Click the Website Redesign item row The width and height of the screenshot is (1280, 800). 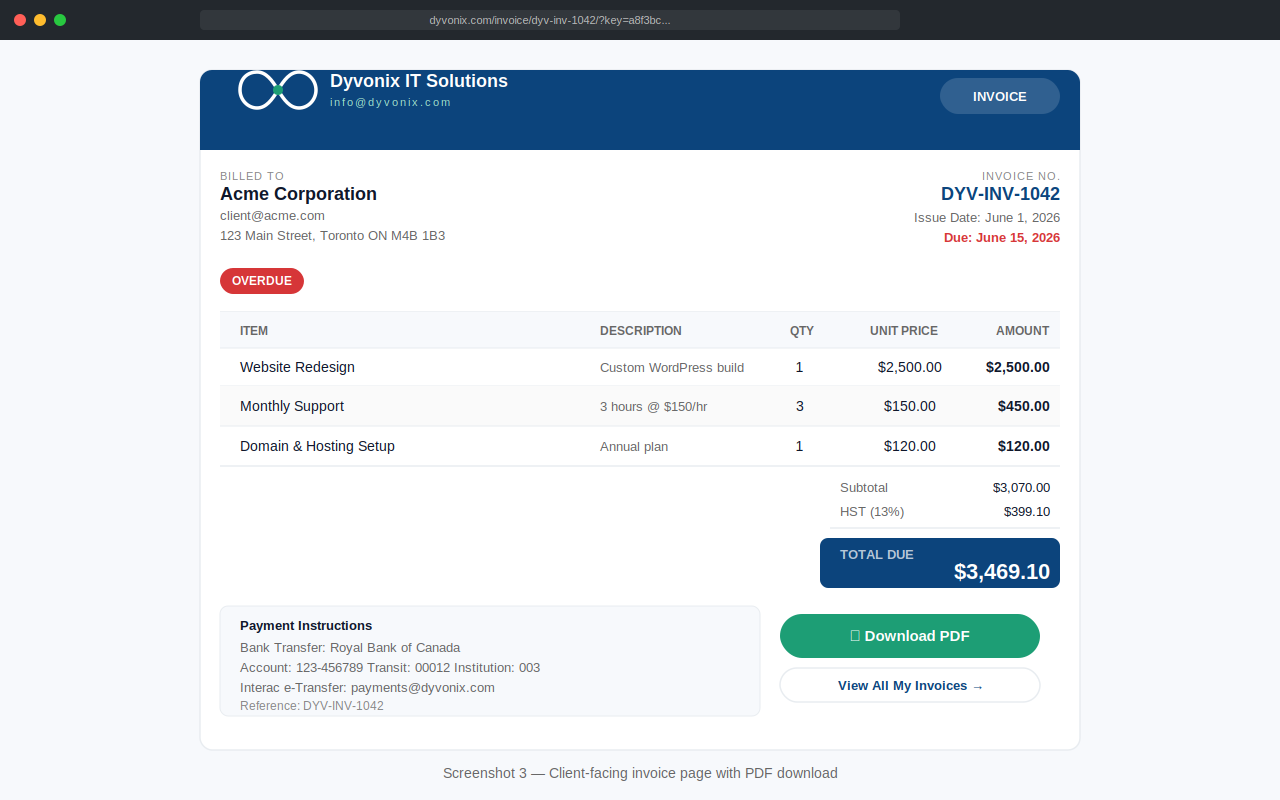[x=640, y=367]
